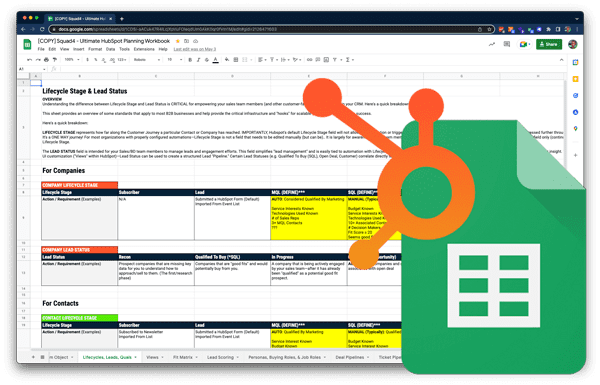Click the Insert link icon
The height and width of the screenshot is (385, 600).
pyautogui.click(x=309, y=60)
